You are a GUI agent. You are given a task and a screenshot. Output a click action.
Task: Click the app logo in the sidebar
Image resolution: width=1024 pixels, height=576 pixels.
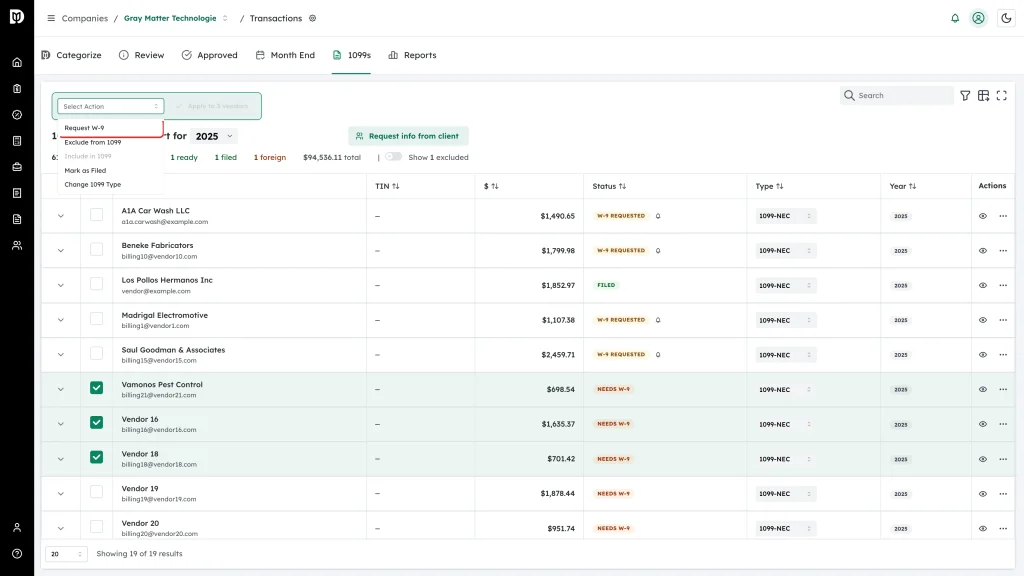17,16
